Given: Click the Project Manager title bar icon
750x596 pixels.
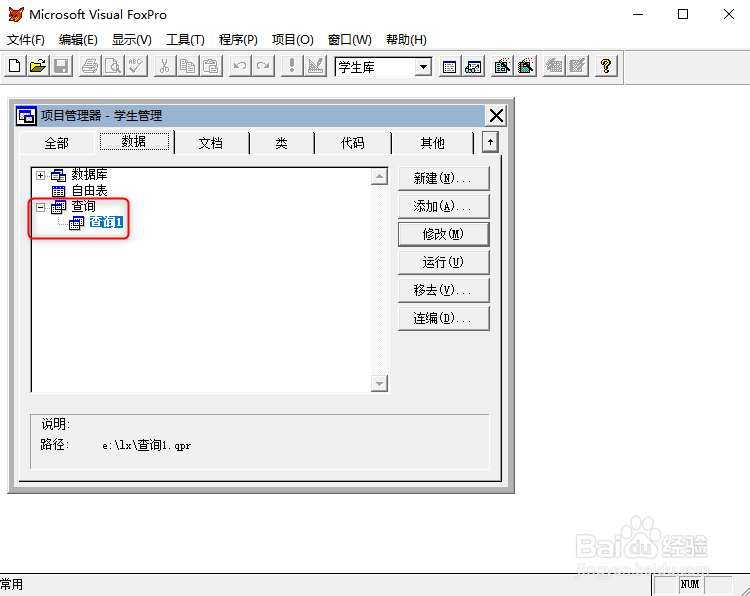Looking at the screenshot, I should pos(26,116).
